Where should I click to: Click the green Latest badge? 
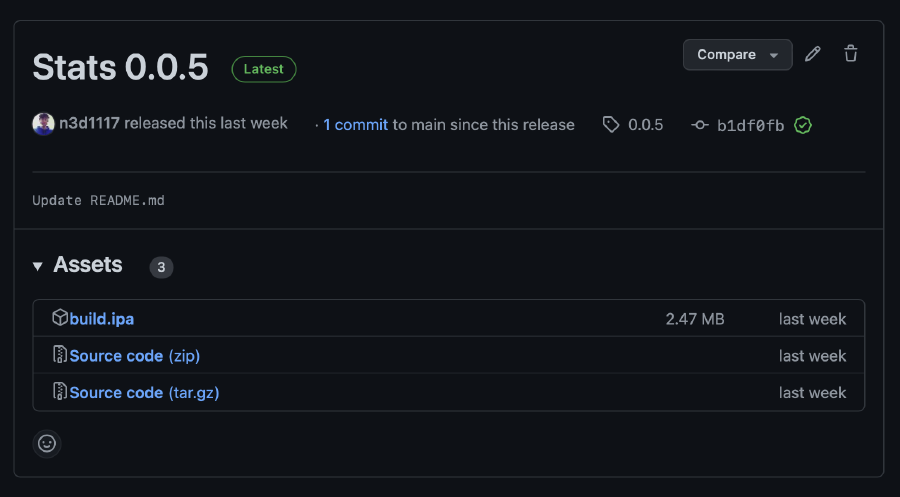click(x=264, y=69)
